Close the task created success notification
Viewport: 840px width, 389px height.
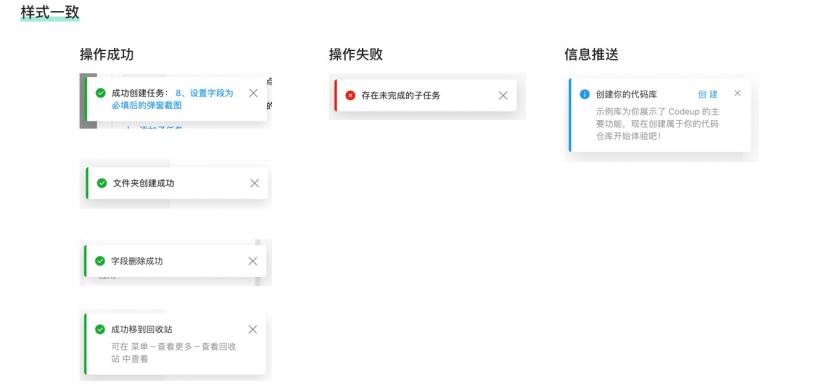tap(253, 93)
